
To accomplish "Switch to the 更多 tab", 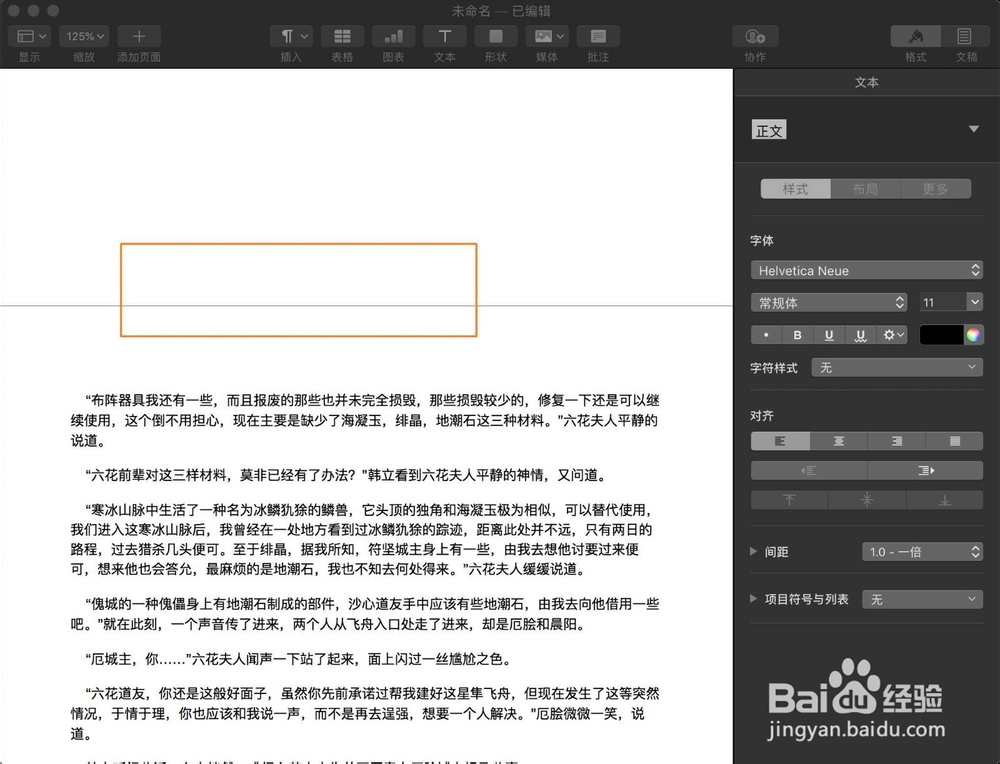I will [x=937, y=188].
